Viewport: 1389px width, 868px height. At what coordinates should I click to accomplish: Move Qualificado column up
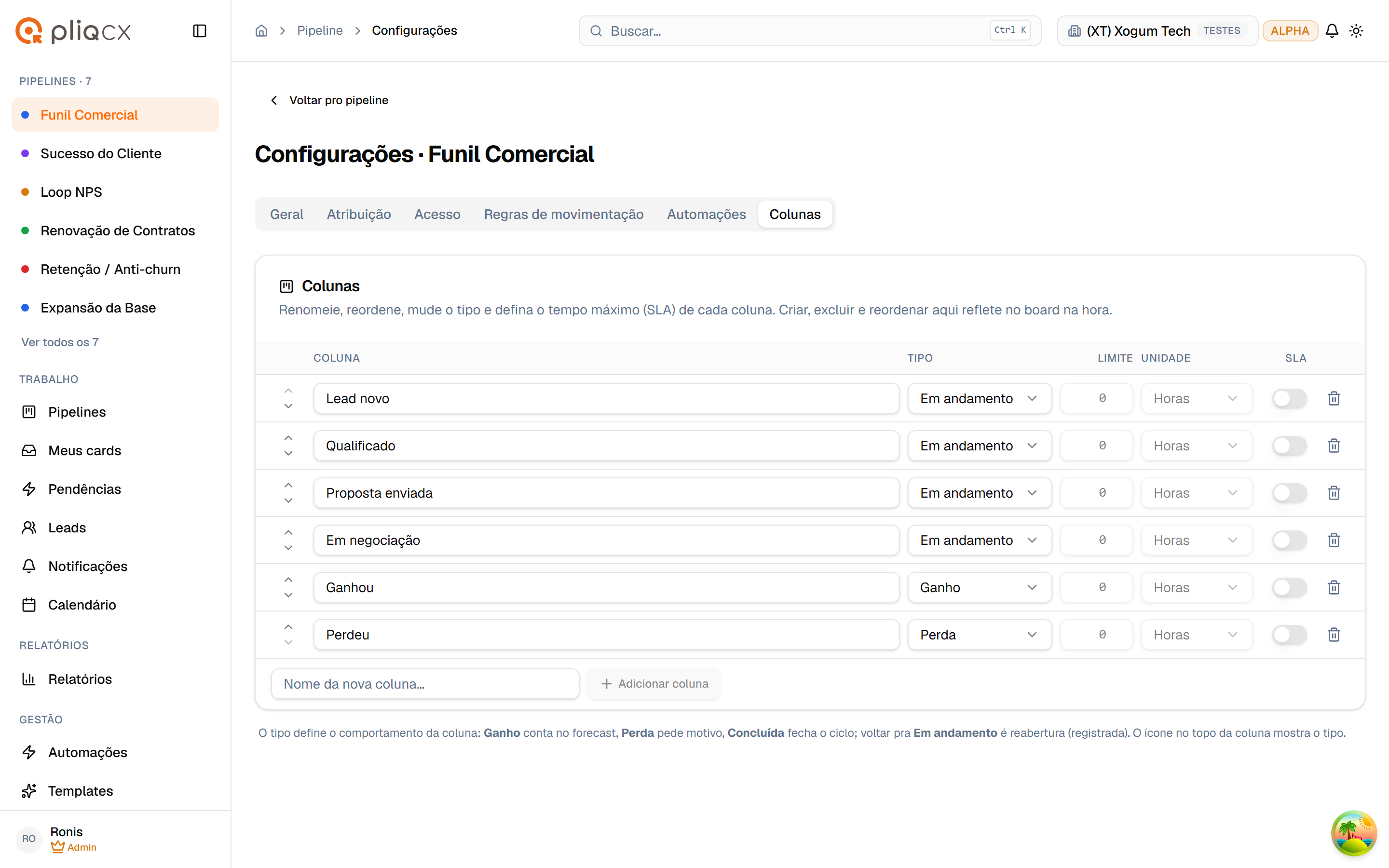click(x=288, y=439)
